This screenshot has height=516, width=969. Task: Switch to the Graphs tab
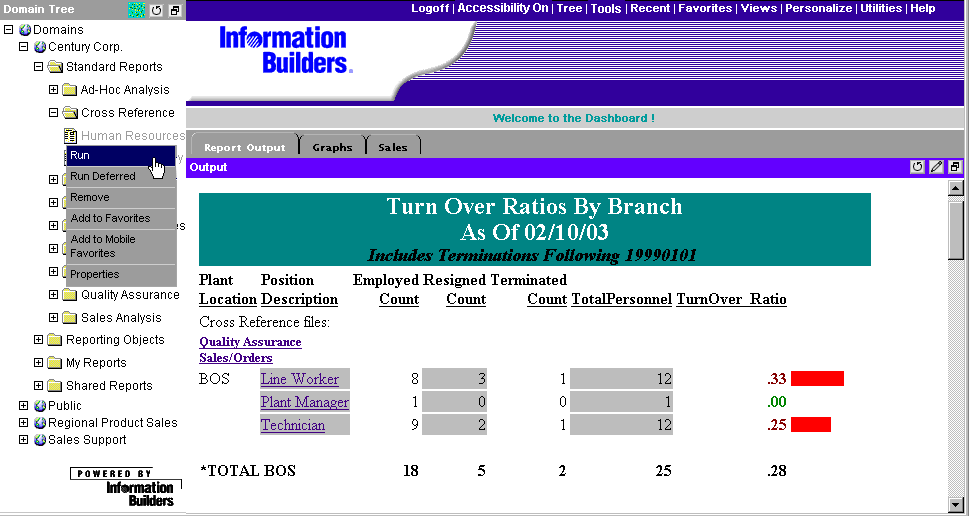point(332,146)
